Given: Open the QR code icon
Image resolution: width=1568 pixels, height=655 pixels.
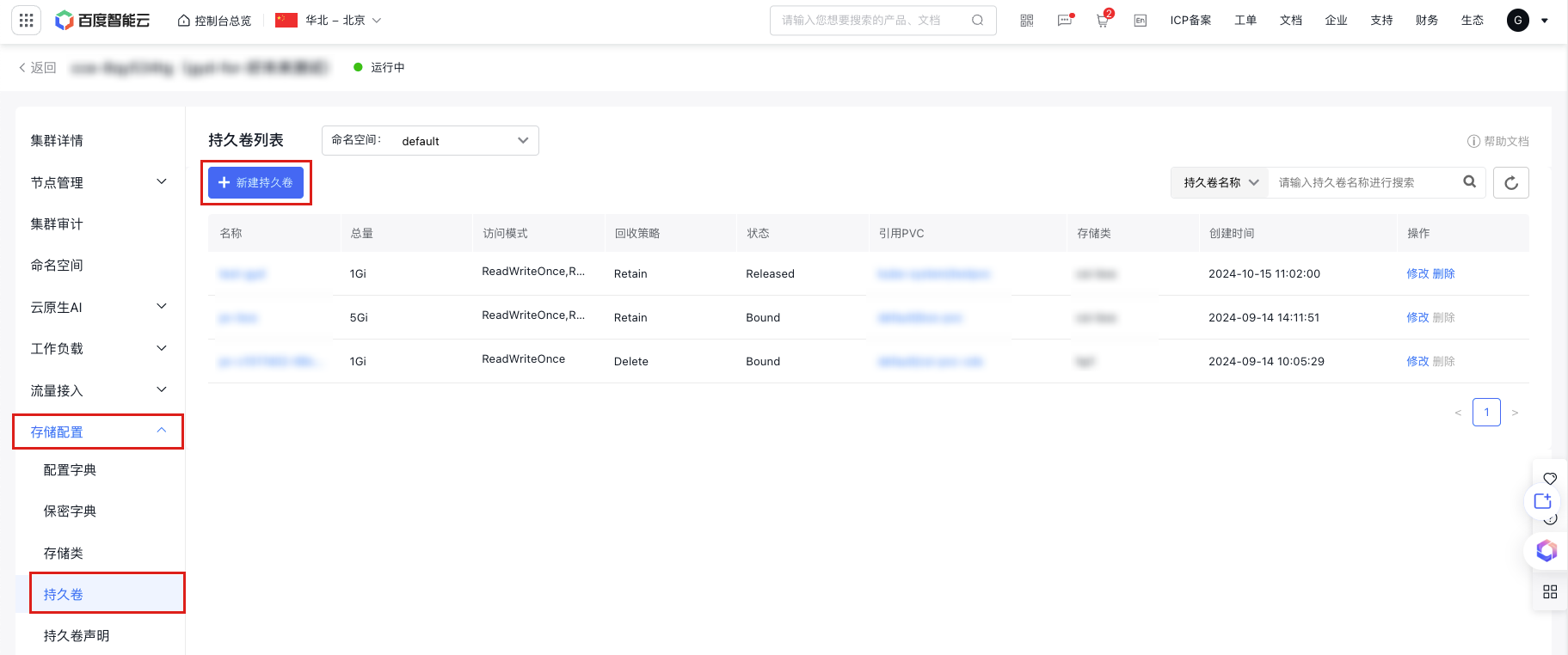Looking at the screenshot, I should (1026, 20).
